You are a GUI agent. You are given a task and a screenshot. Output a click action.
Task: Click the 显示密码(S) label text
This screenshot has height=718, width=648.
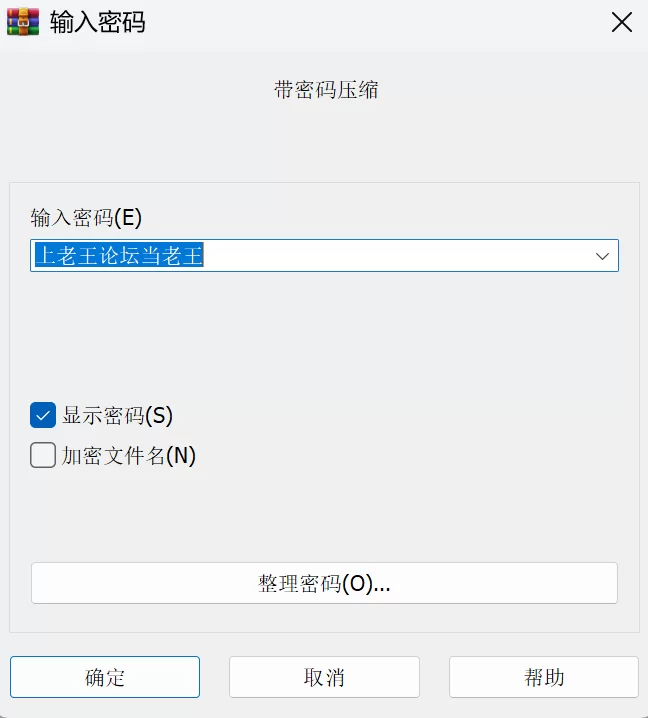[117, 415]
